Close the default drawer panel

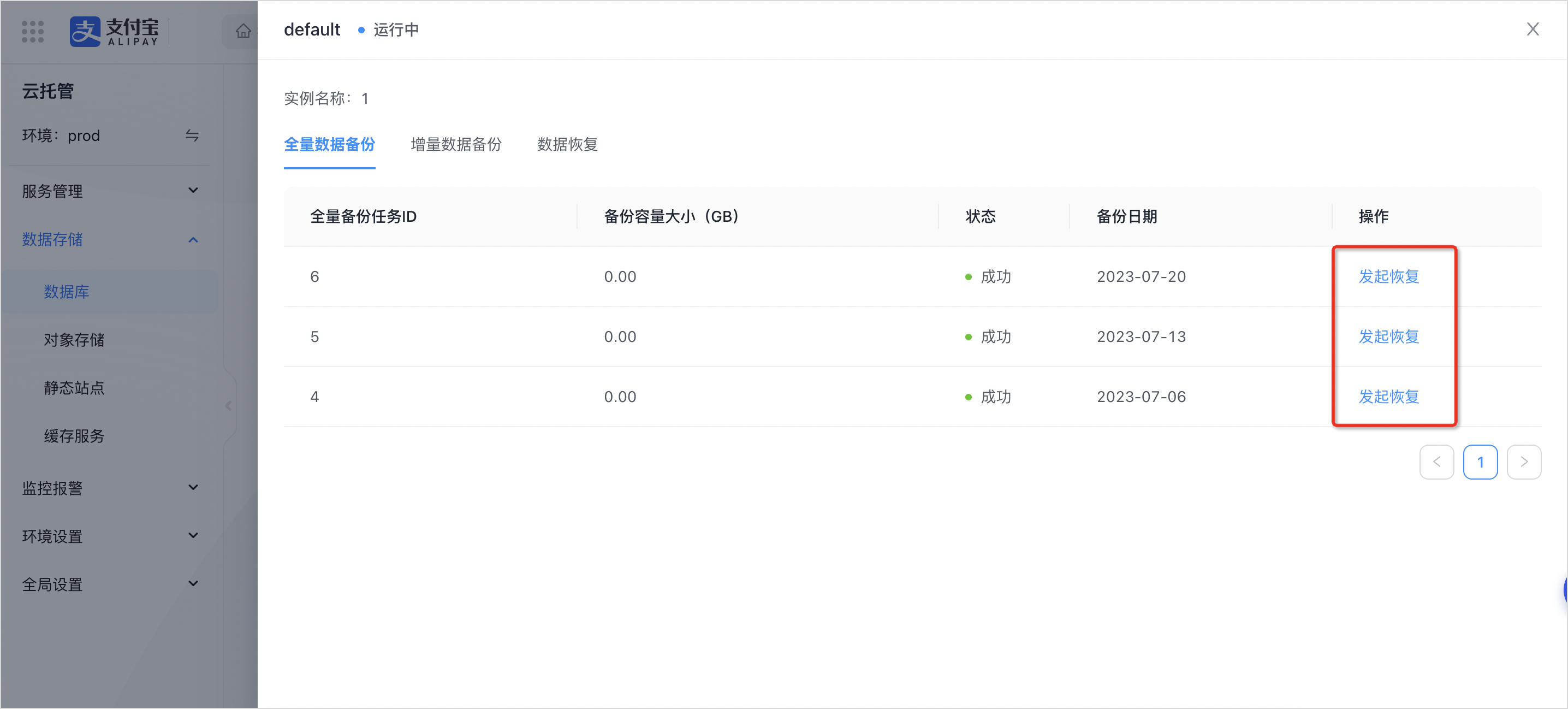[1532, 29]
